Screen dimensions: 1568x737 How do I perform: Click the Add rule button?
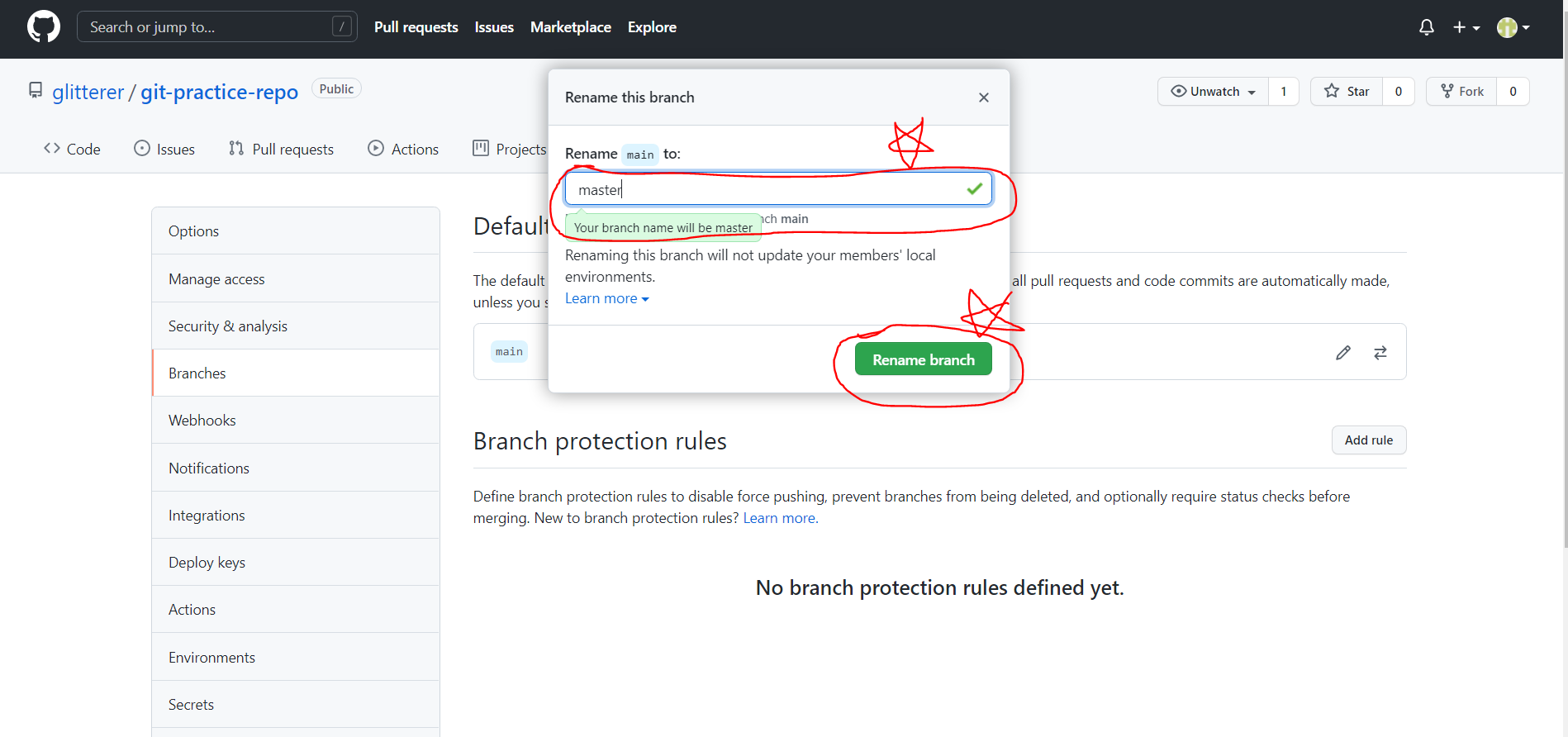pos(1369,440)
